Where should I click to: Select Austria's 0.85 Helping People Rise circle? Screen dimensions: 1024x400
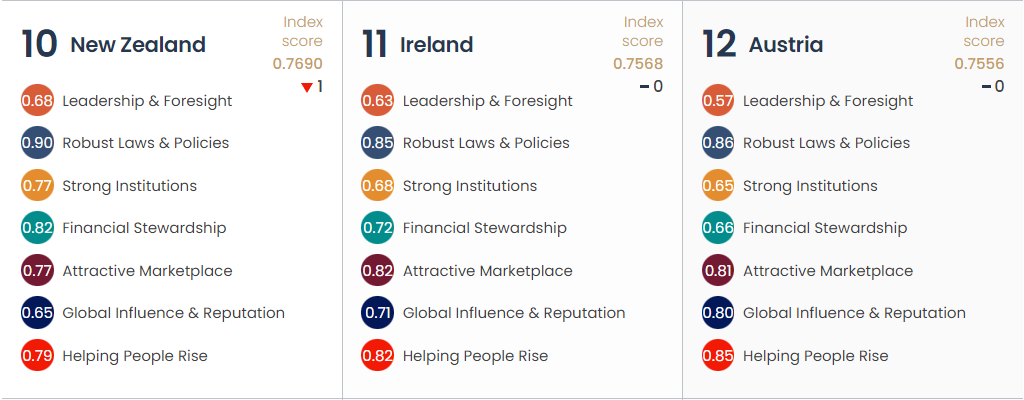pyautogui.click(x=718, y=356)
